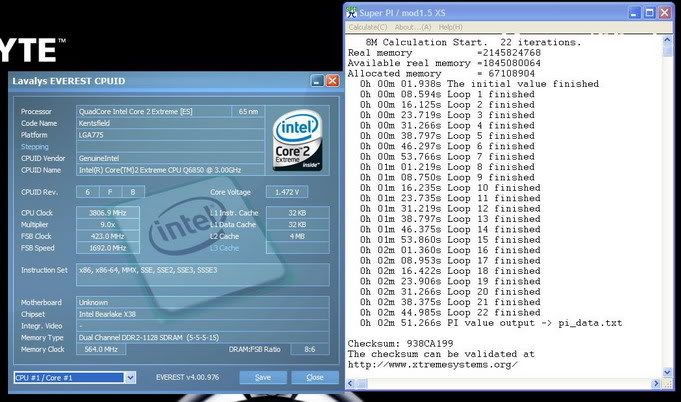681x402 pixels.
Task: Click the 423.0 MHz FSB clock value
Action: pyautogui.click(x=108, y=236)
